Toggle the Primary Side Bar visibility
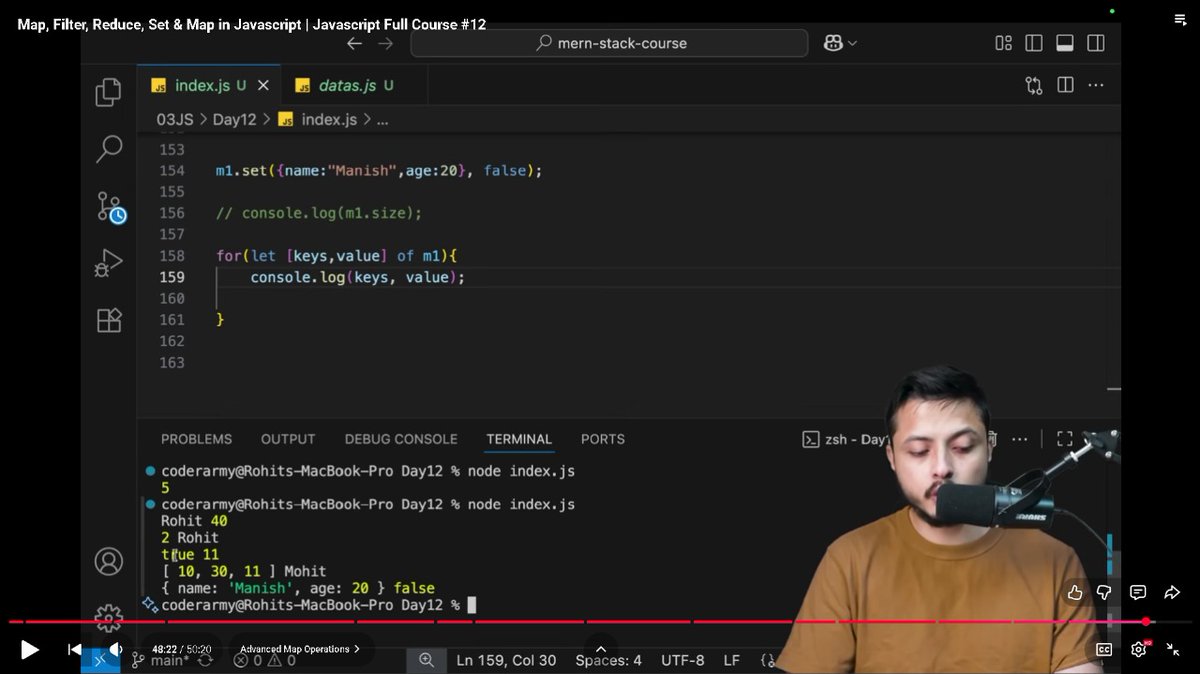The image size is (1200, 674). click(x=1033, y=42)
